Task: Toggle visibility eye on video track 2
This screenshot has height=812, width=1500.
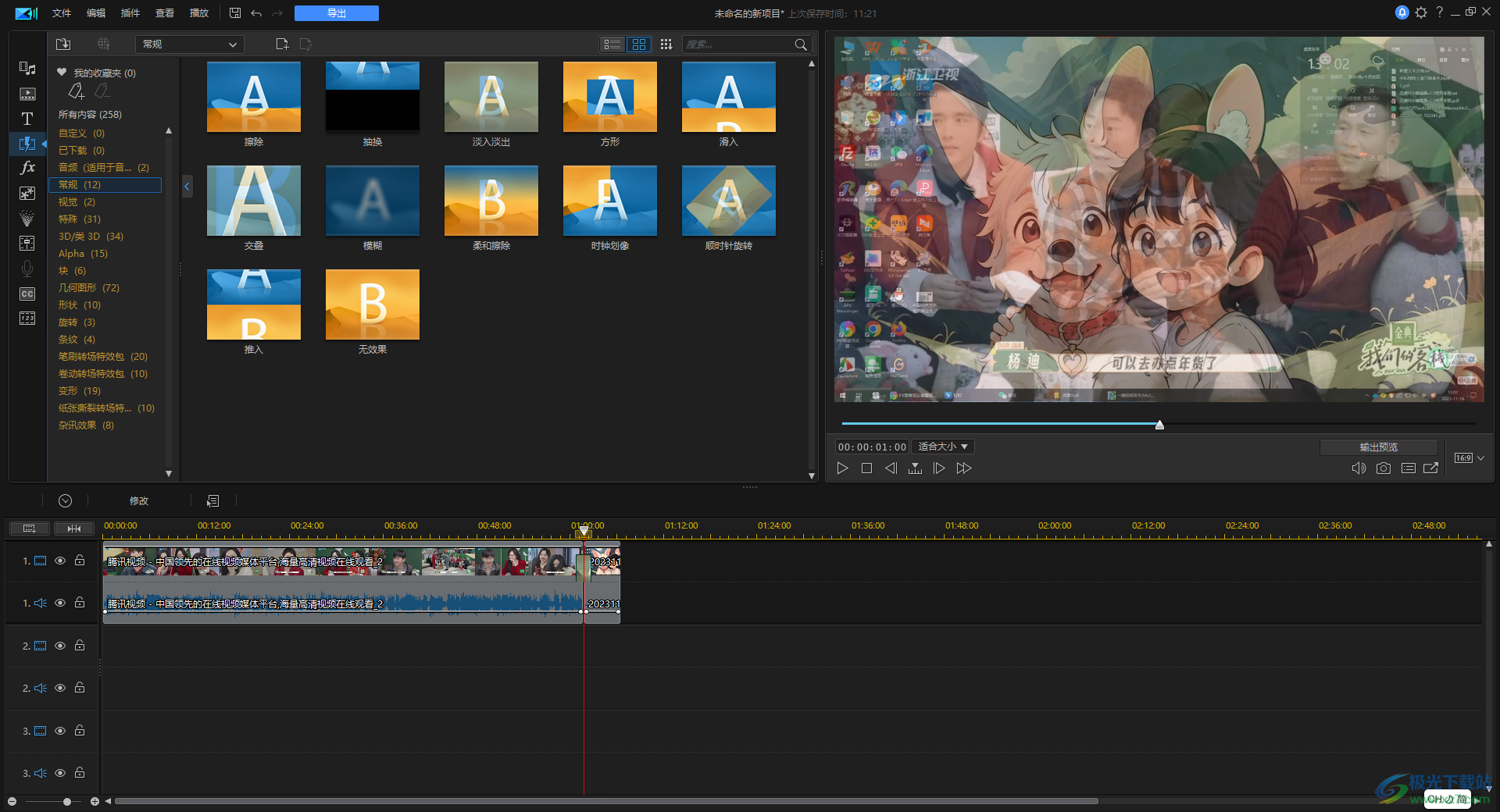Action: (60, 646)
